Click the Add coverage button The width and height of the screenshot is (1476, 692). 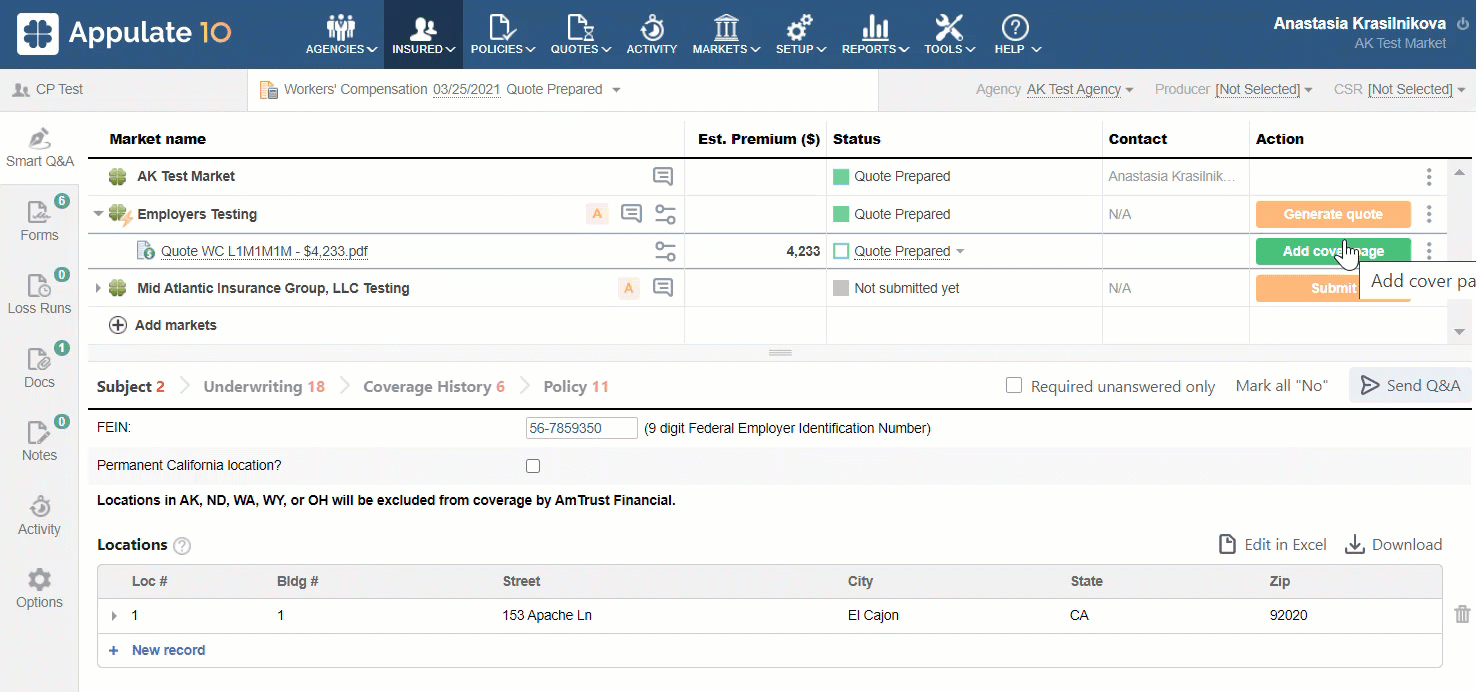click(x=1333, y=251)
